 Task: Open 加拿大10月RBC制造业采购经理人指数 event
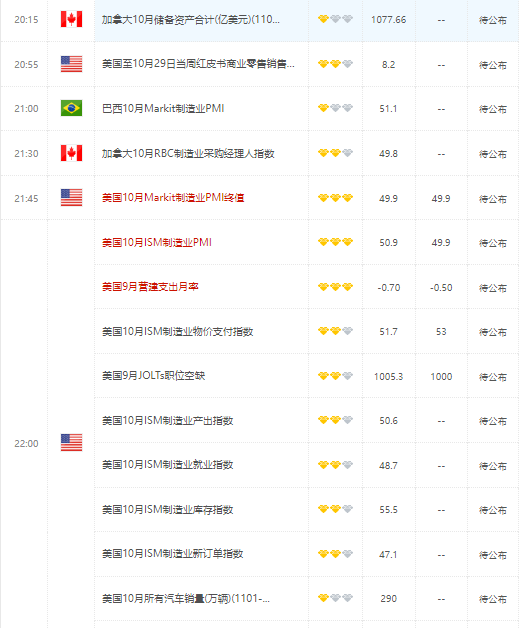point(188,153)
